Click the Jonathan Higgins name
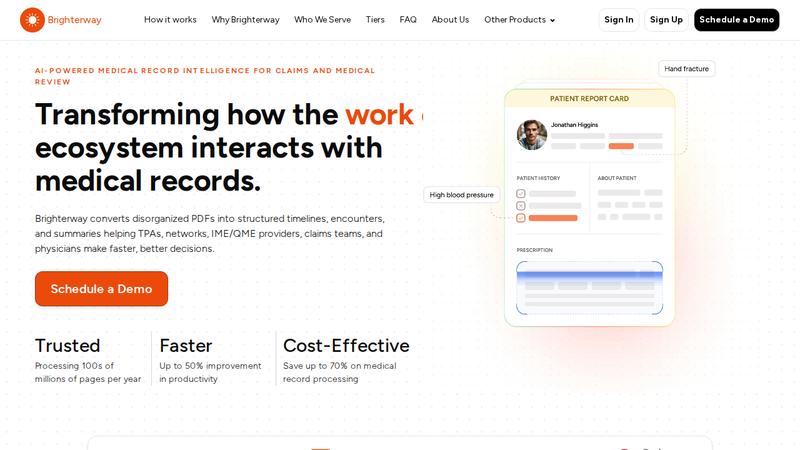 [x=574, y=124]
